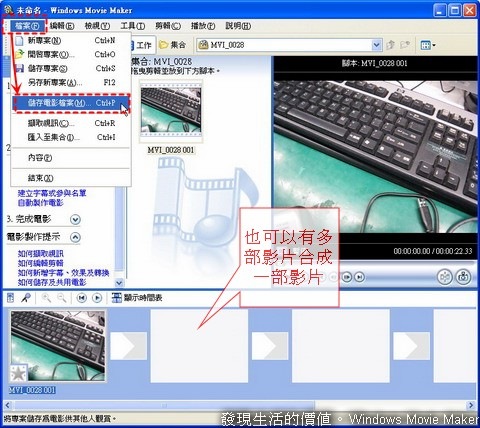Screen dimensions: 480x428
Task: Click the narrate timeline microphone icon
Action: click(26, 298)
